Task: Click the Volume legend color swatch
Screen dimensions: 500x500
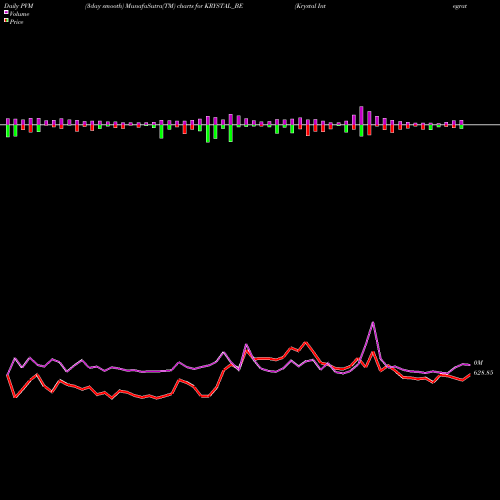Action: 6,12
